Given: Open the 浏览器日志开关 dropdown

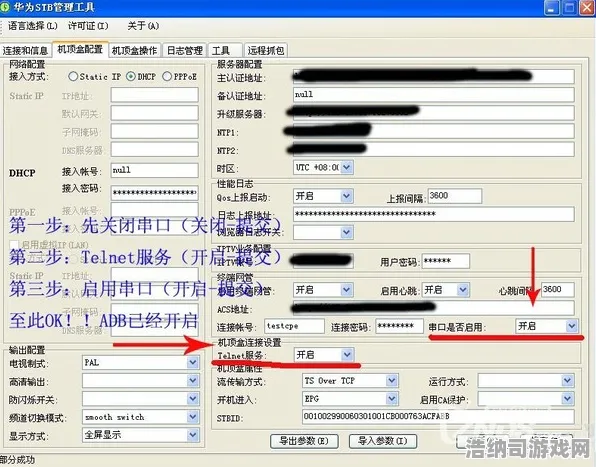Looking at the screenshot, I should [347, 232].
